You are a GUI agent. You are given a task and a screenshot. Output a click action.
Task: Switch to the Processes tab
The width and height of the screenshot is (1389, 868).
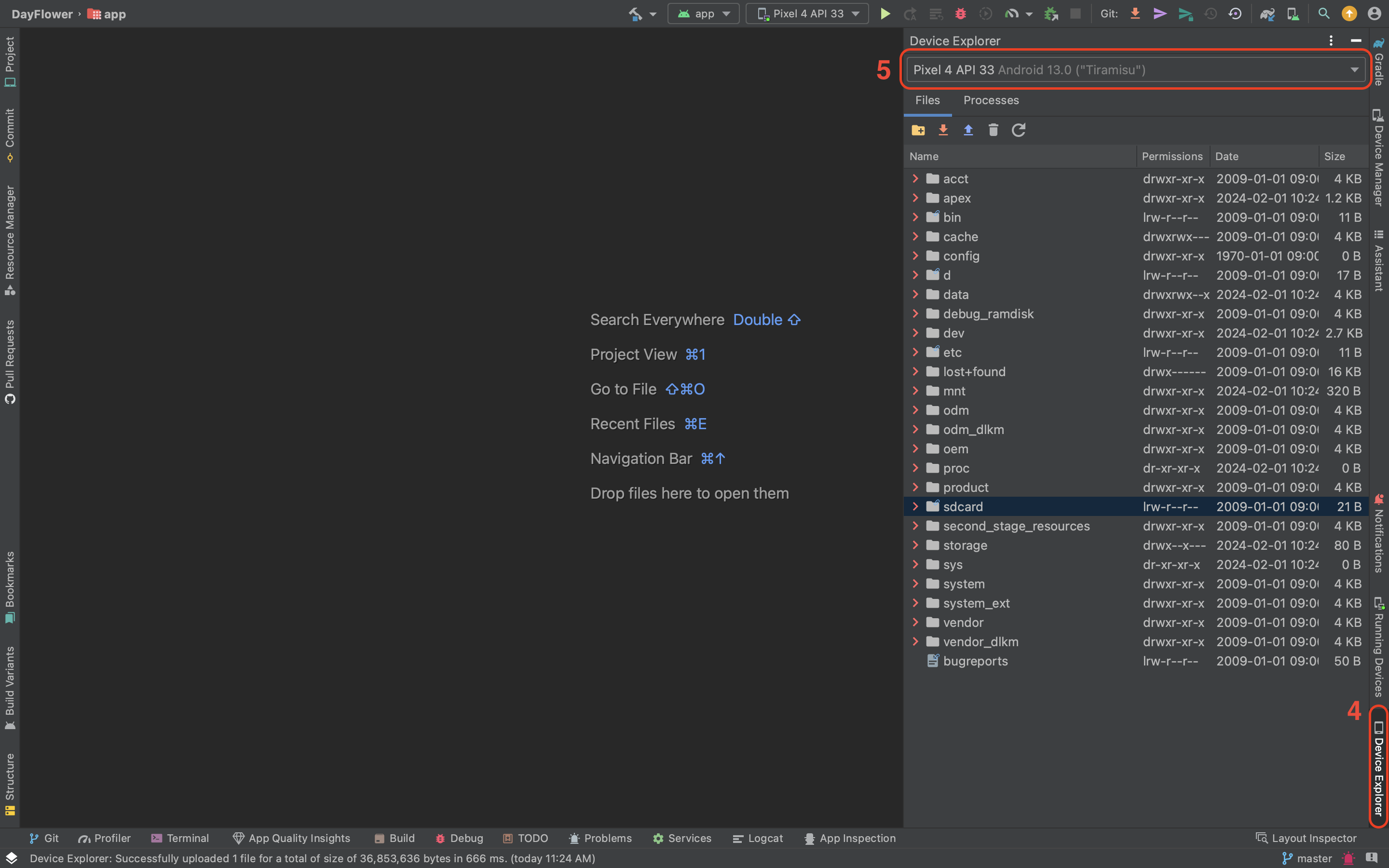coord(991,100)
